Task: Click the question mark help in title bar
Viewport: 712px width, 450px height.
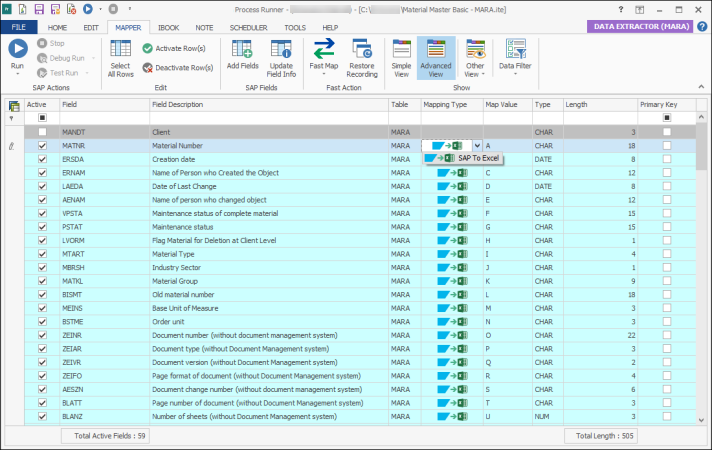Action: 621,10
